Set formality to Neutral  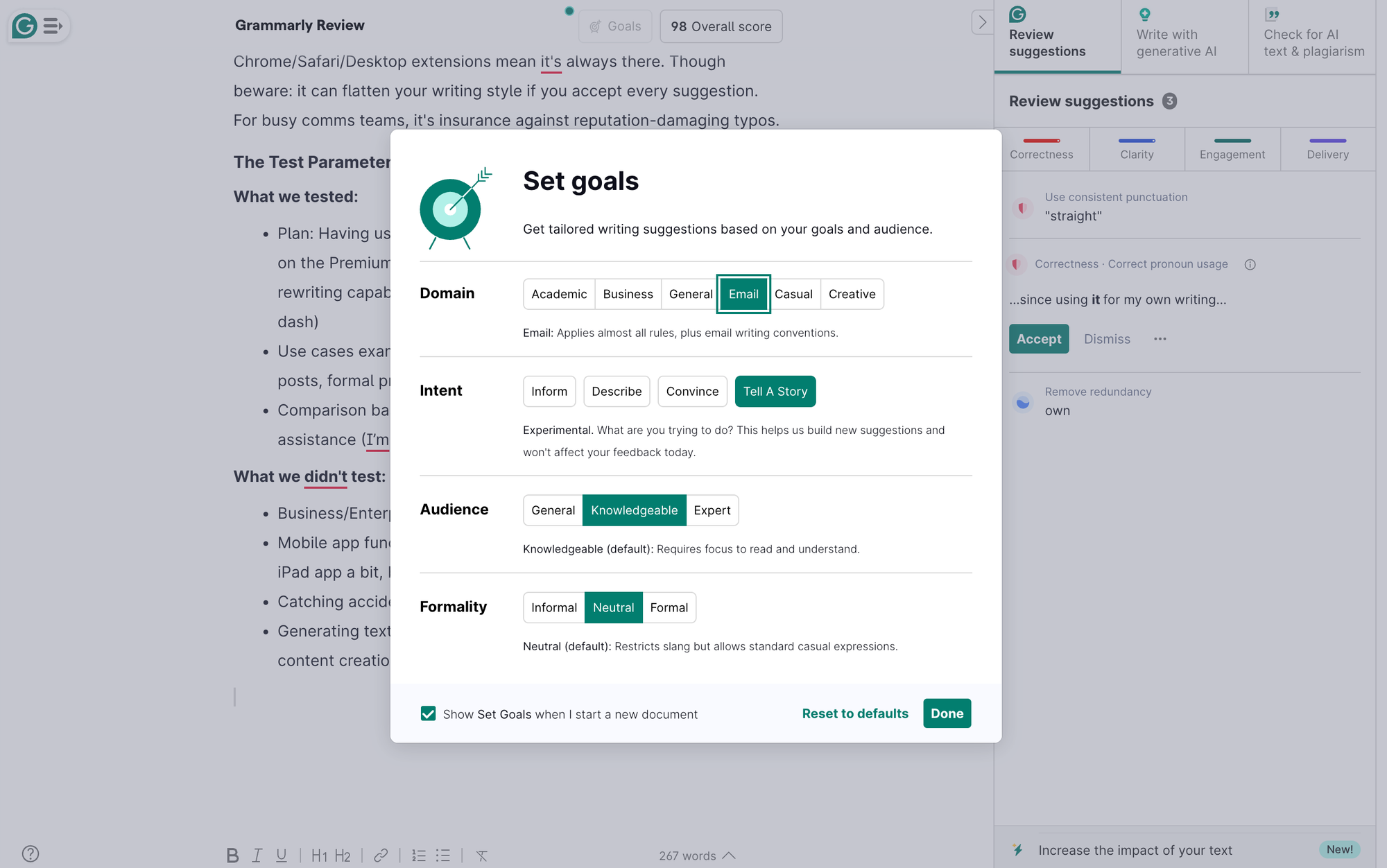click(613, 607)
